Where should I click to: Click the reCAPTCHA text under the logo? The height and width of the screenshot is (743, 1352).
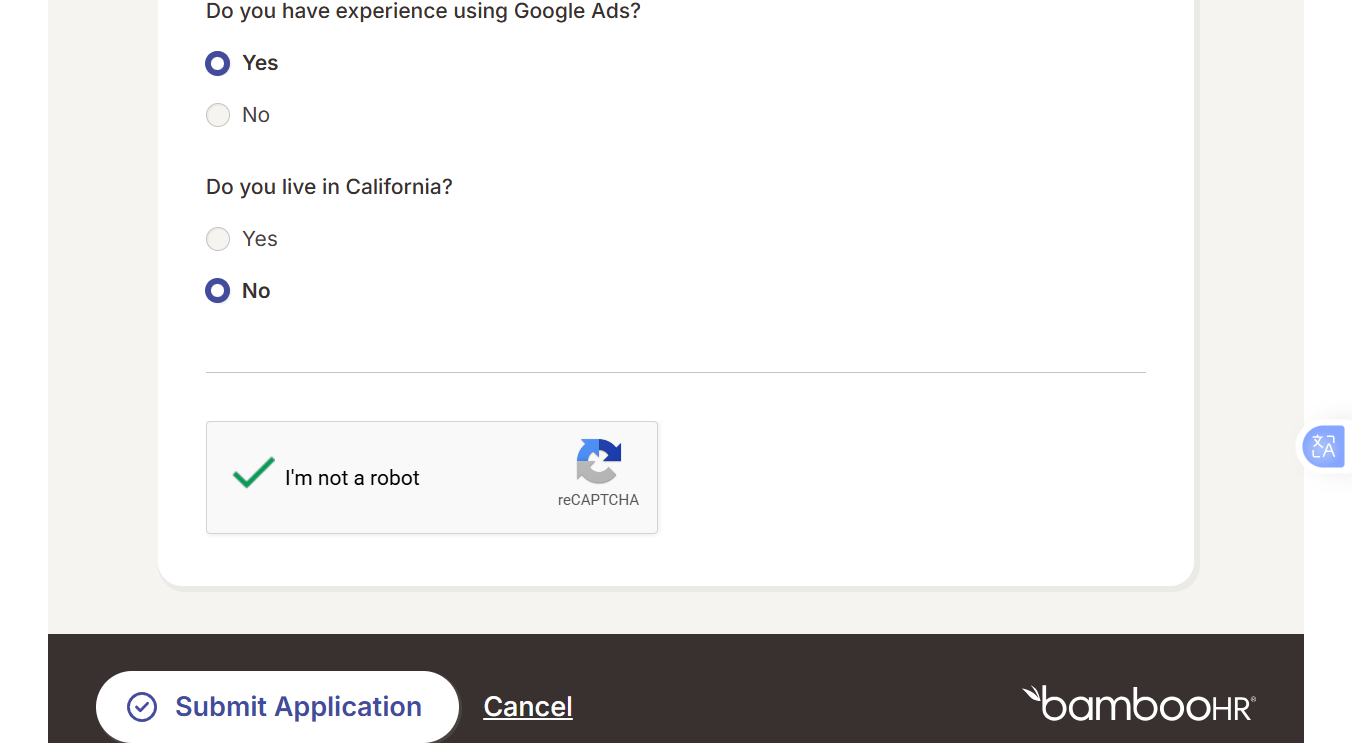[598, 500]
